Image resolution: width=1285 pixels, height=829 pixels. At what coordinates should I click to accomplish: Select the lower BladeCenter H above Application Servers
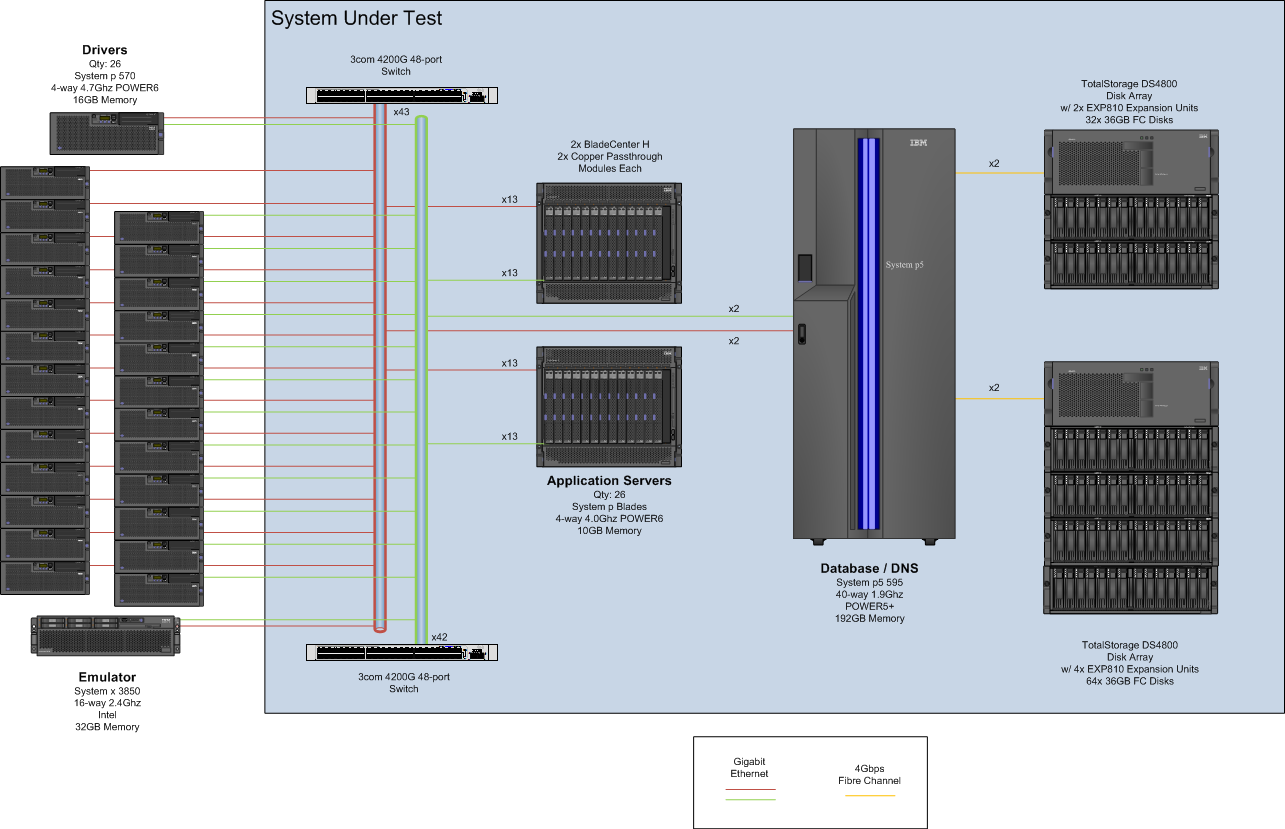609,405
